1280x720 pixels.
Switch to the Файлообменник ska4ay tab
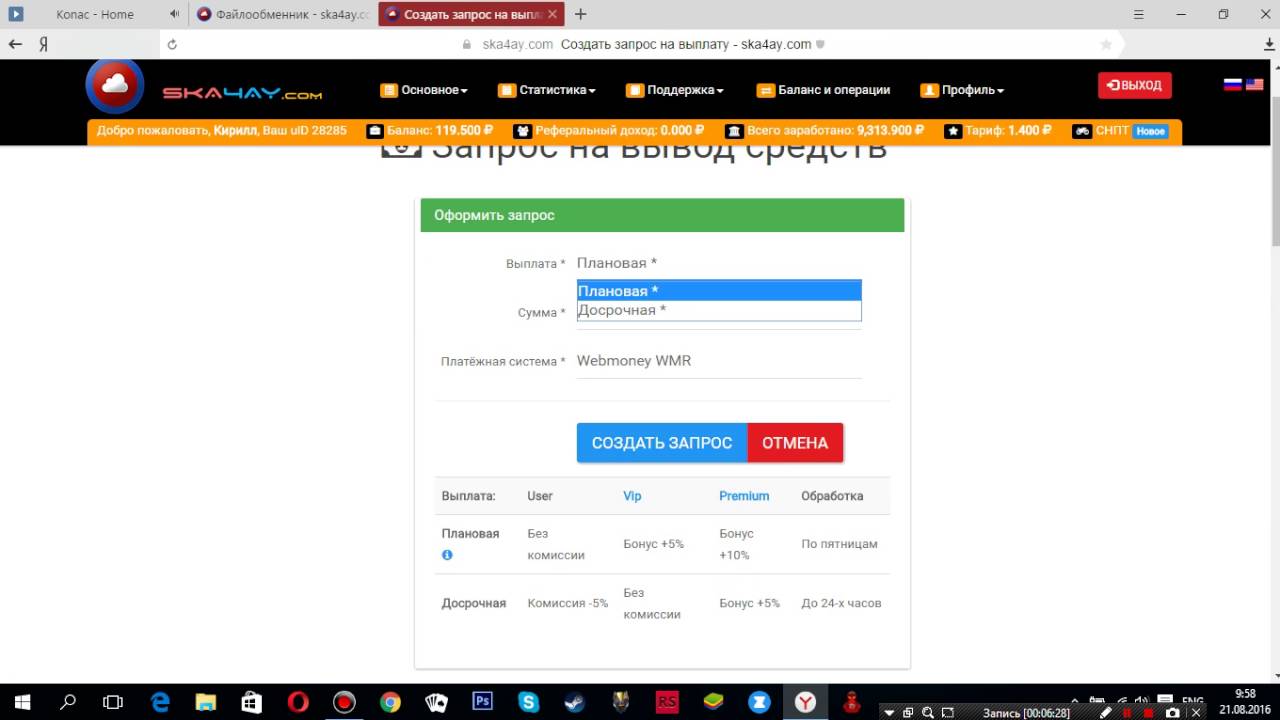click(282, 14)
